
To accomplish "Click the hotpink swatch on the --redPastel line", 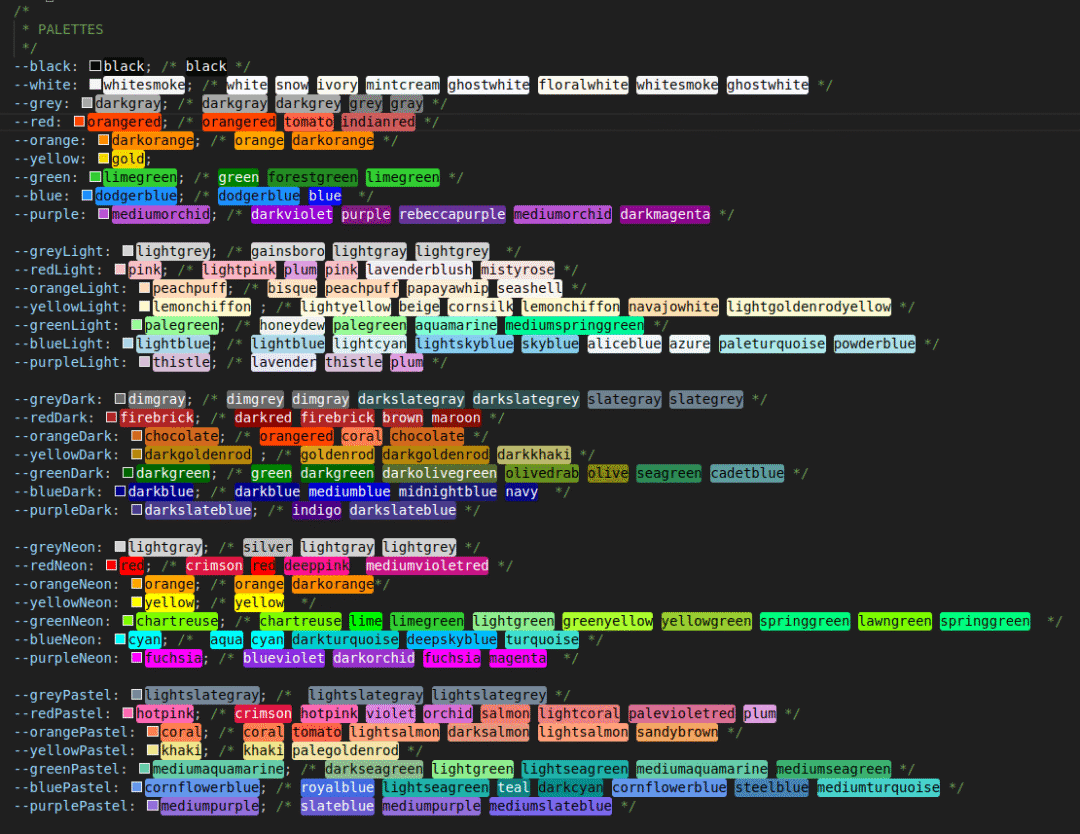I will click(x=128, y=713).
